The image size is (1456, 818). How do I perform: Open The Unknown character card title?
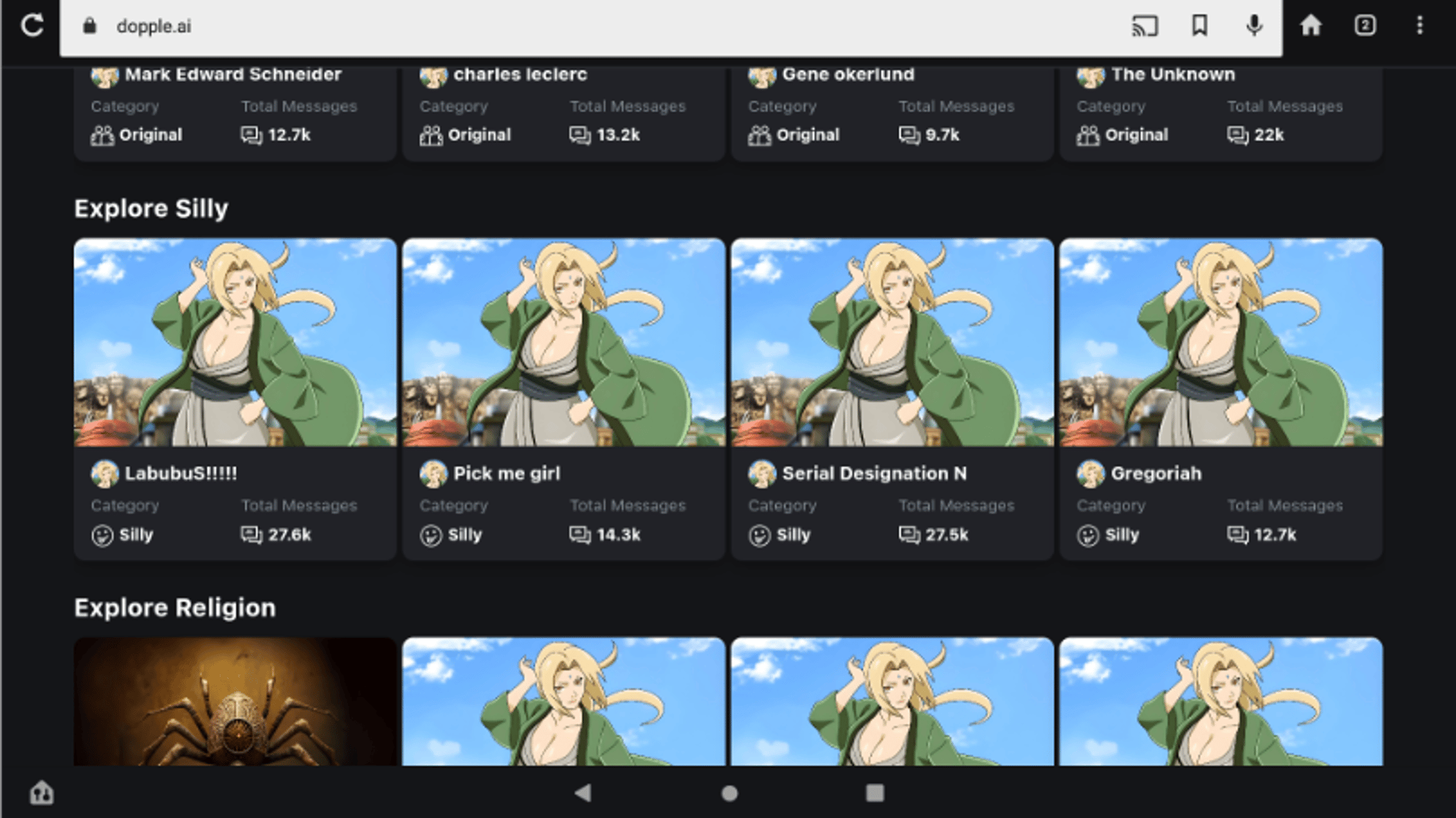1172,74
